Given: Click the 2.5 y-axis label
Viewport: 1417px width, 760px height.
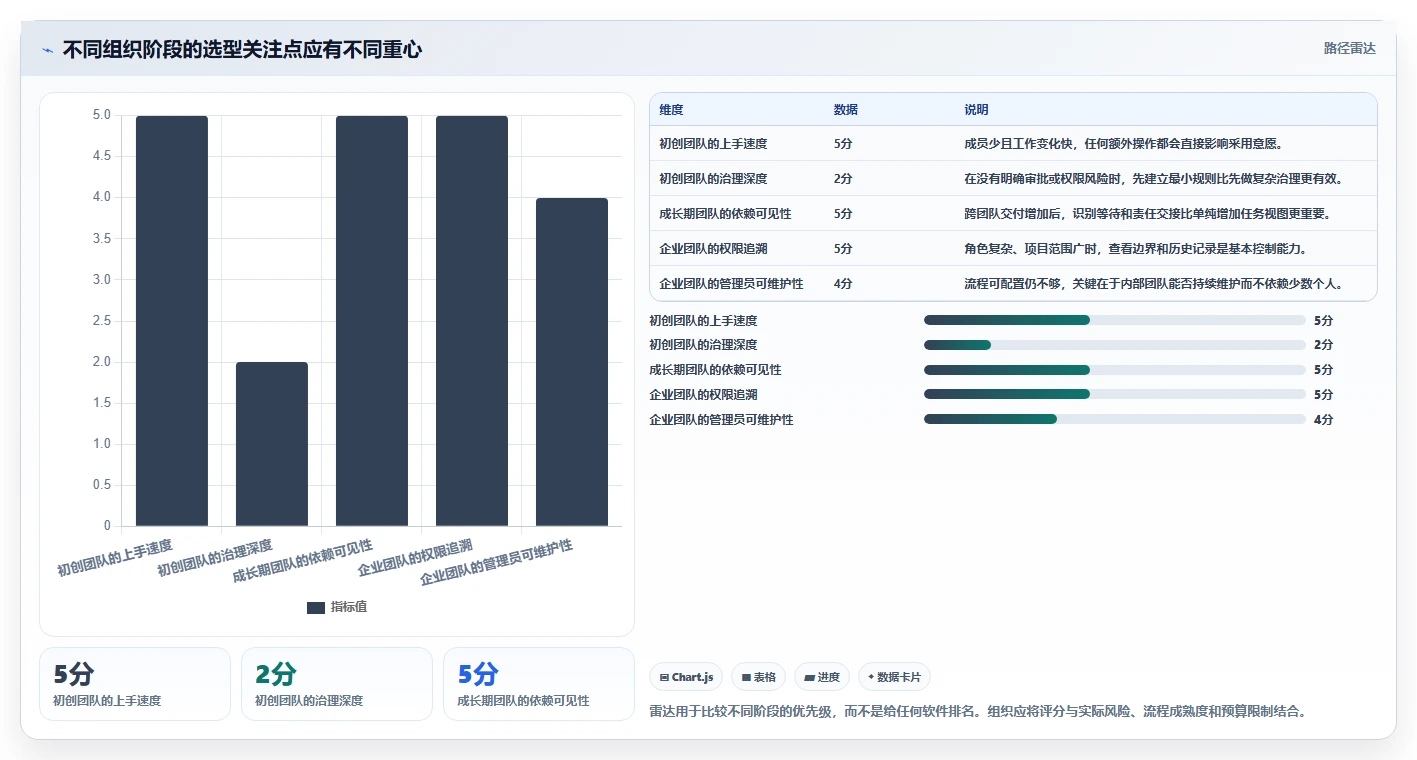Looking at the screenshot, I should pyautogui.click(x=101, y=321).
